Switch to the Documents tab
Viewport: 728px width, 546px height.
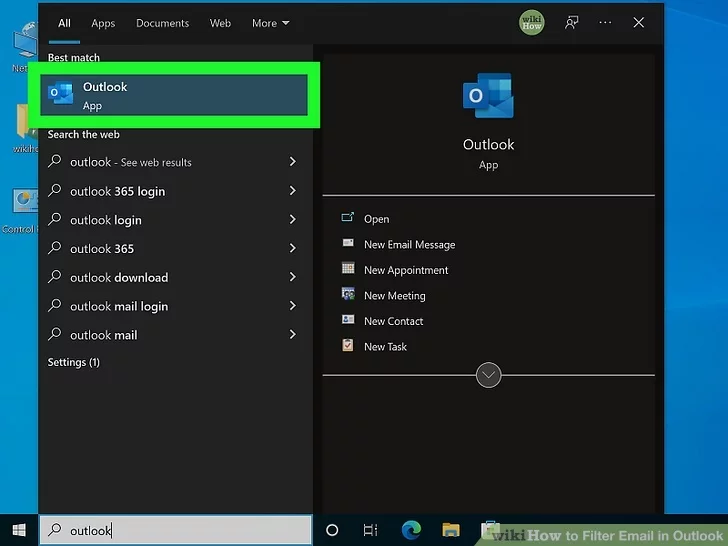point(162,23)
